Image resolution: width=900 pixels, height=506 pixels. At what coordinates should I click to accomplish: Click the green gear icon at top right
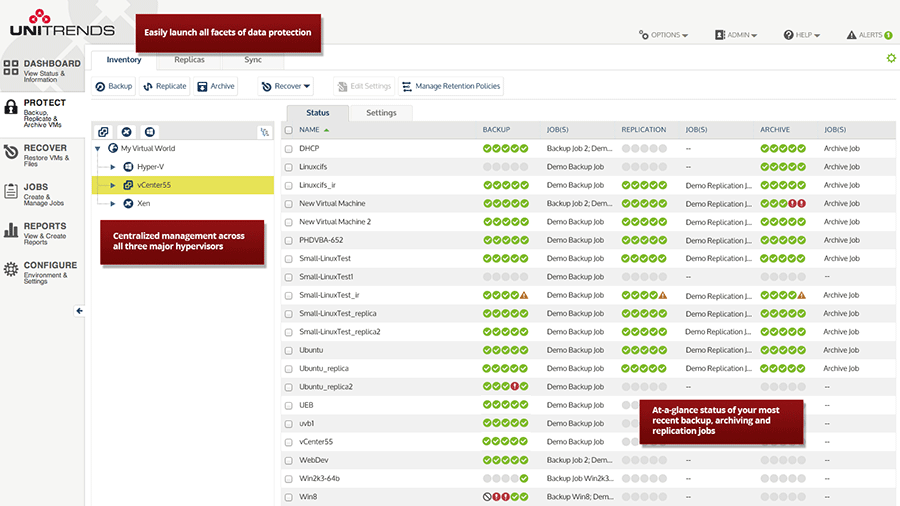pos(891,58)
